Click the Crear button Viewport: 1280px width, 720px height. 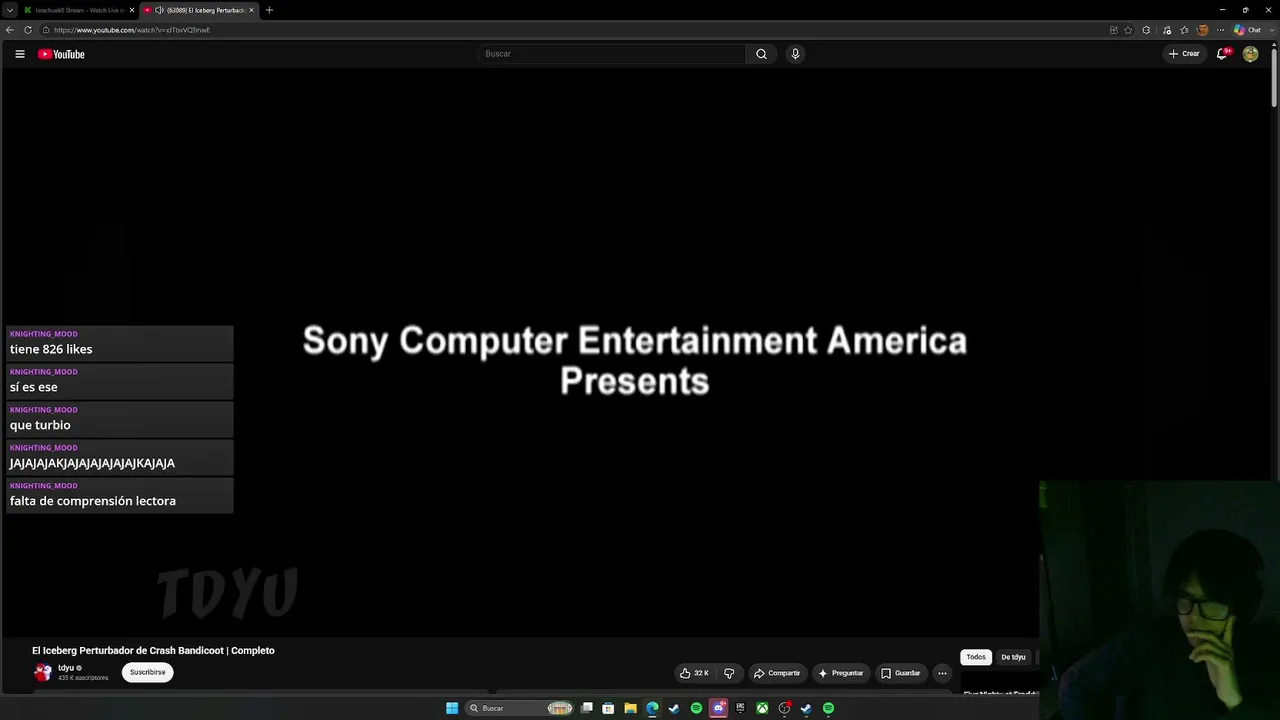coord(1184,54)
